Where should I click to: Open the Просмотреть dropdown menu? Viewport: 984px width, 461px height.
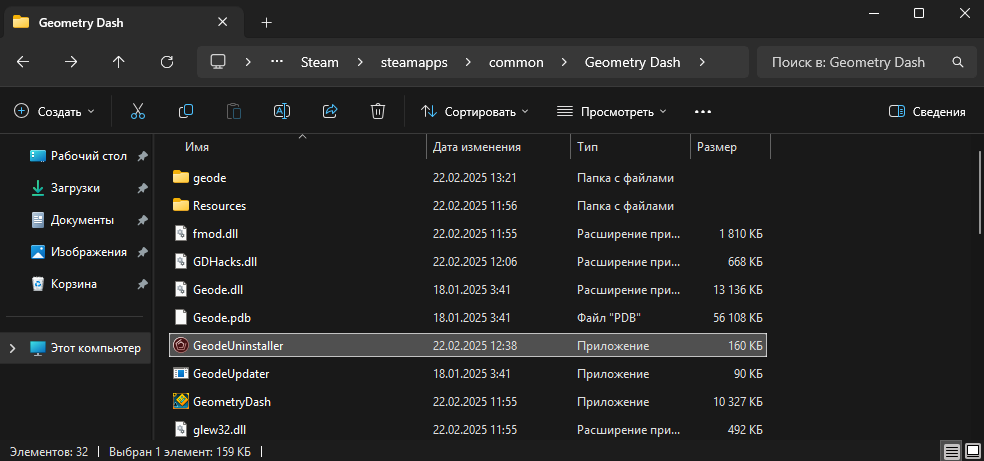click(x=611, y=111)
